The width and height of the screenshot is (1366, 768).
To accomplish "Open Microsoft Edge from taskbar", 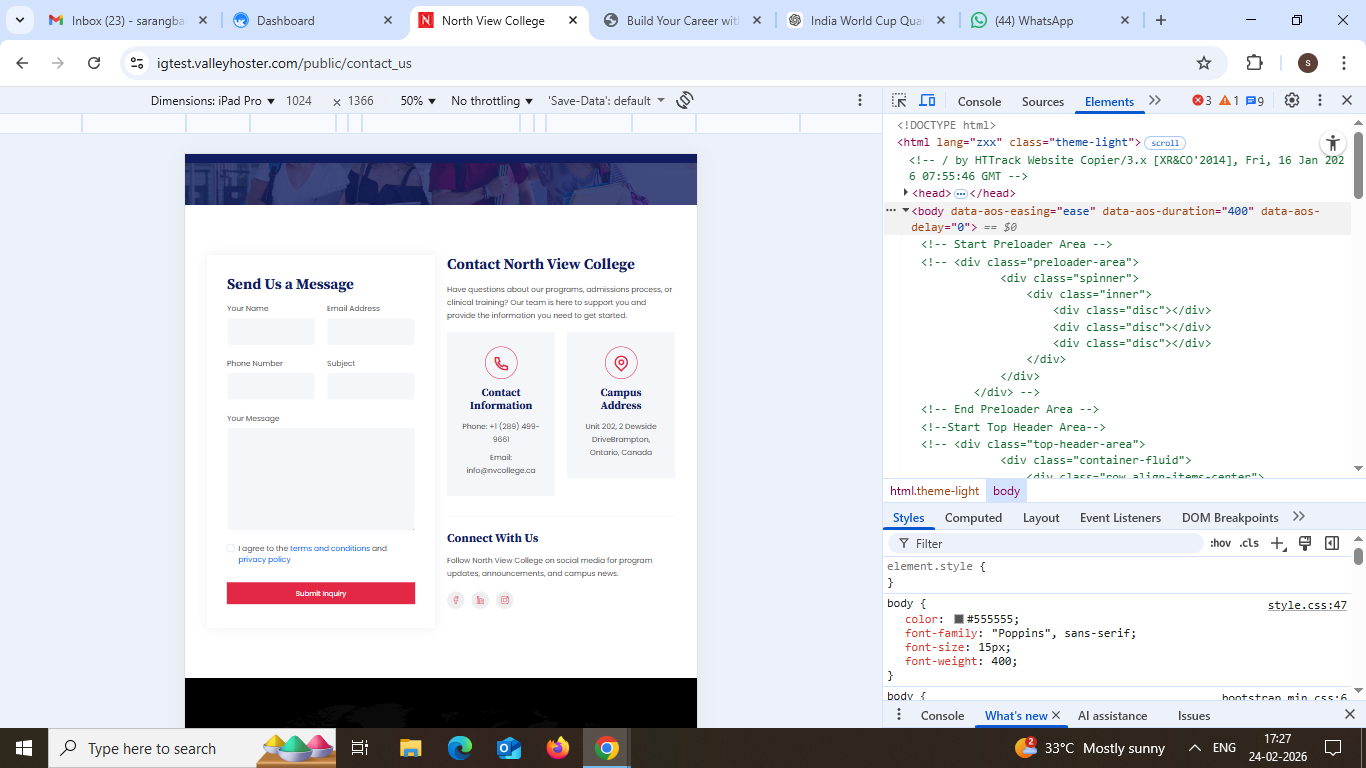I will coord(459,748).
